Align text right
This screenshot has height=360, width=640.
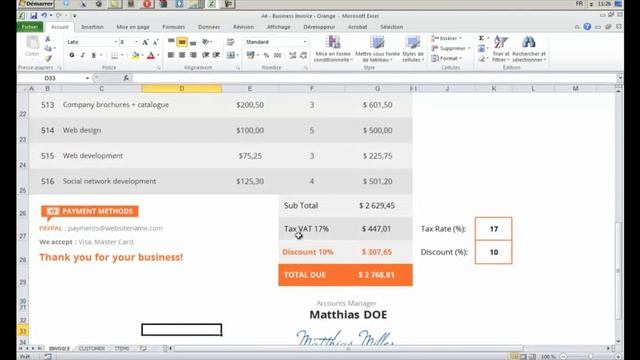[193, 55]
